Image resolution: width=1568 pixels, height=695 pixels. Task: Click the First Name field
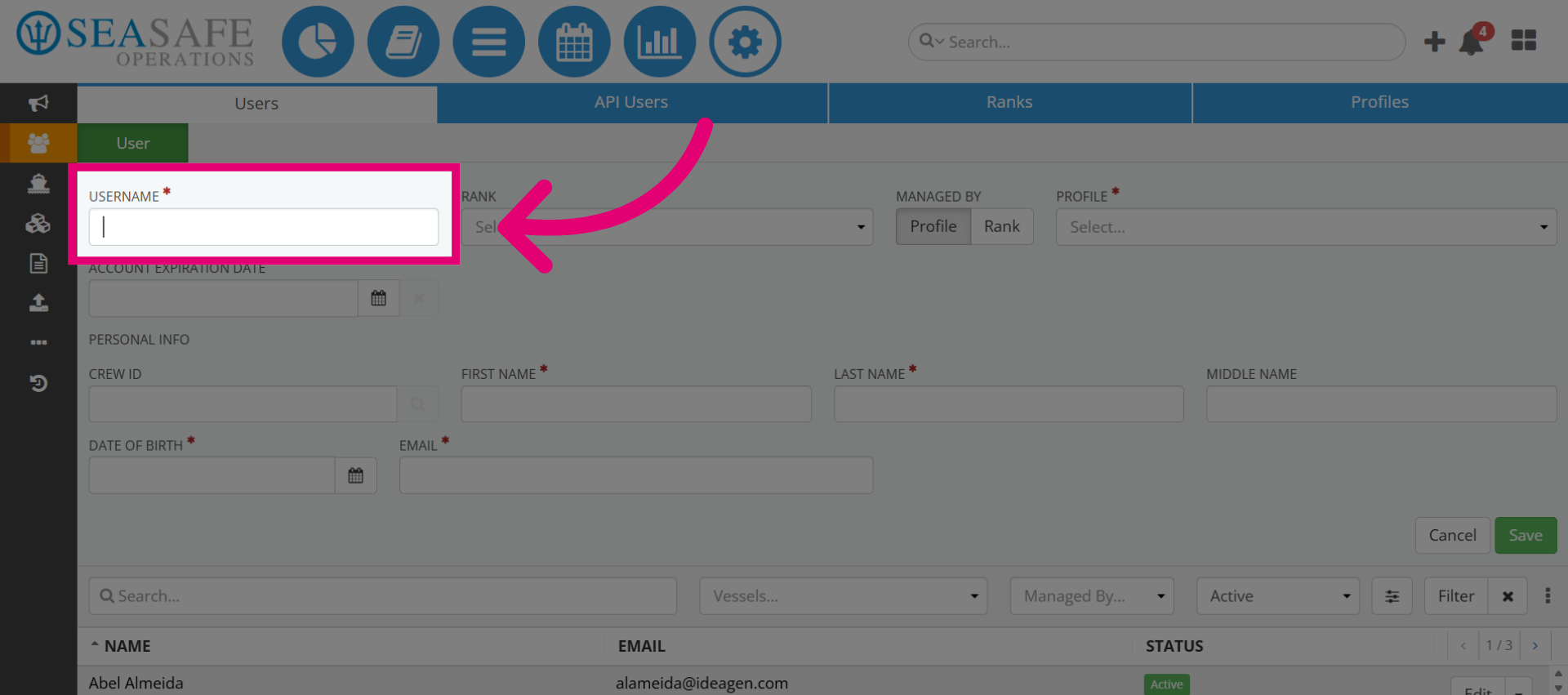coord(636,403)
